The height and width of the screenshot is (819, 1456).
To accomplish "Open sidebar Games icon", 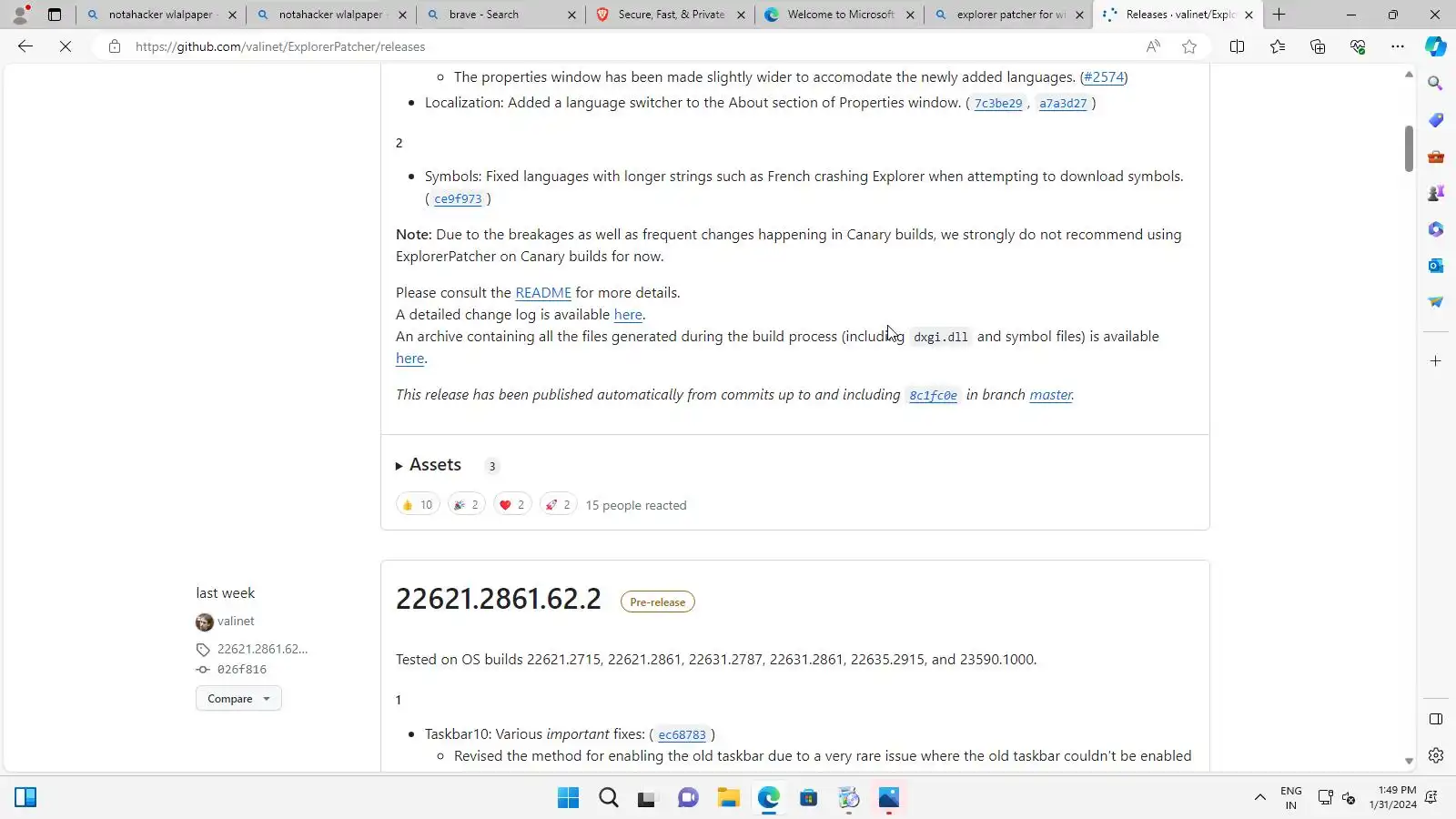I will tap(1436, 193).
